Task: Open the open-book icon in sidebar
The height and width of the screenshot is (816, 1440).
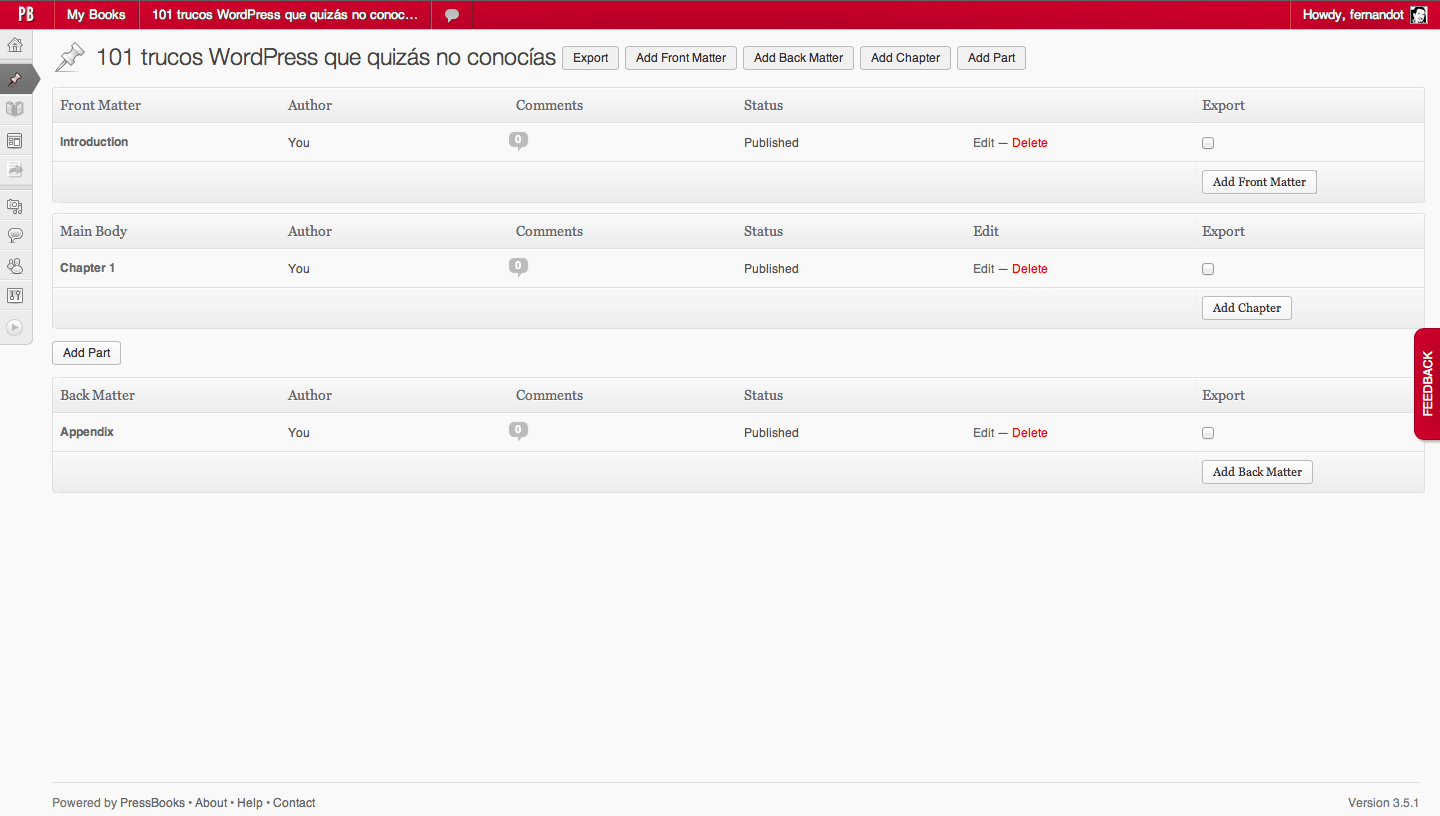Action: tap(15, 109)
